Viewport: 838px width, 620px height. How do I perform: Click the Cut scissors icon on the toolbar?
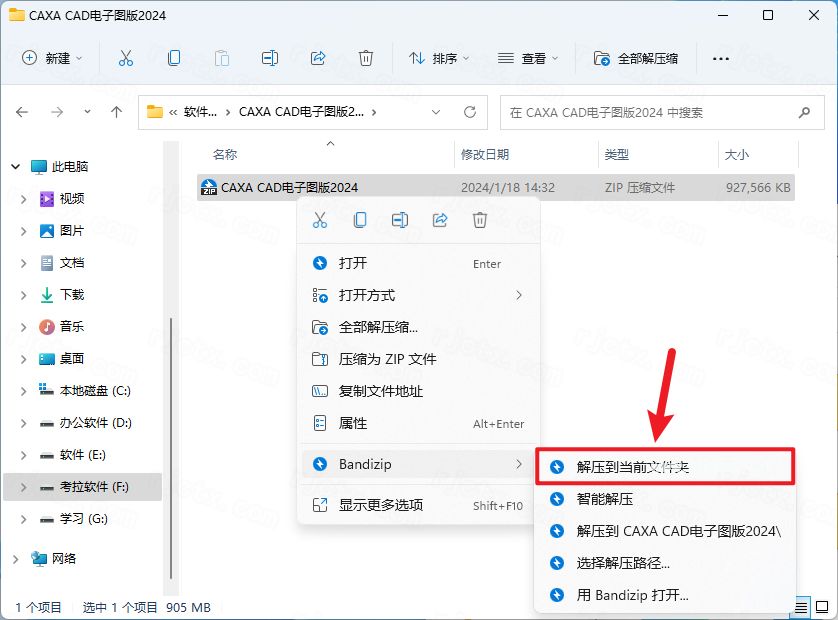[126, 58]
